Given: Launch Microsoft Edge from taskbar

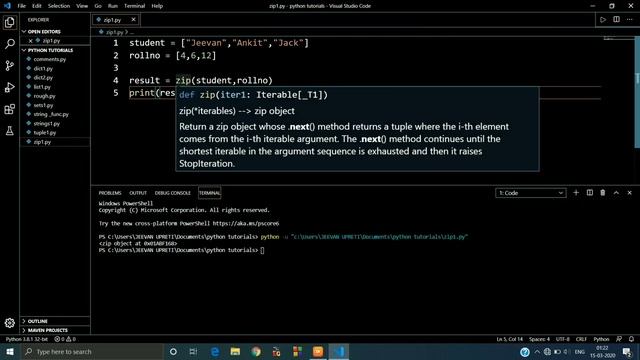Looking at the screenshot, I should (x=215, y=351).
